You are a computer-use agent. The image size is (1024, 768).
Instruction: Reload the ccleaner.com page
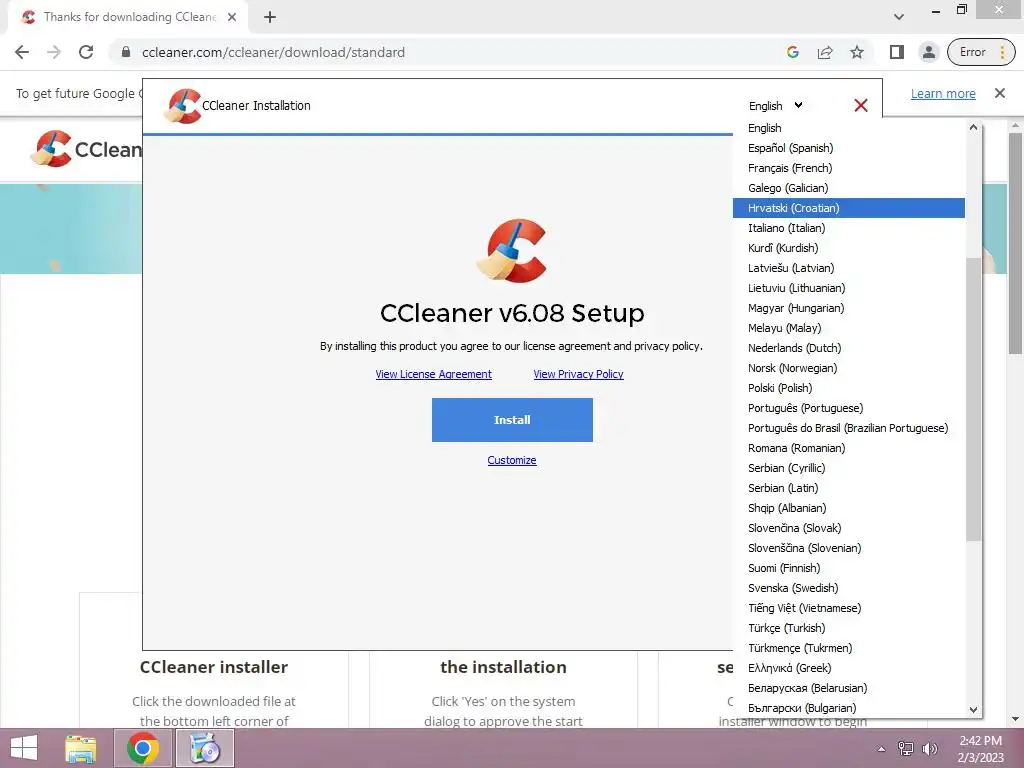pyautogui.click(x=86, y=52)
